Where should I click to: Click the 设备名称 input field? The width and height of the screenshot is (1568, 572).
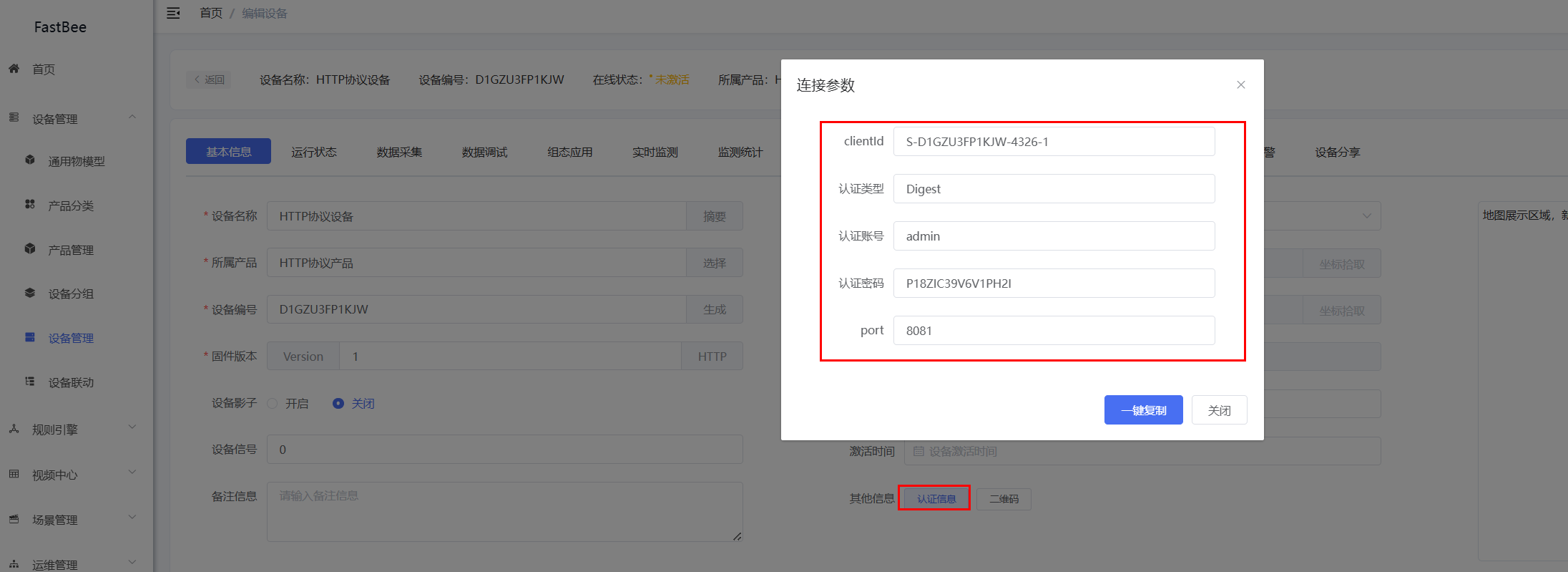pos(476,216)
